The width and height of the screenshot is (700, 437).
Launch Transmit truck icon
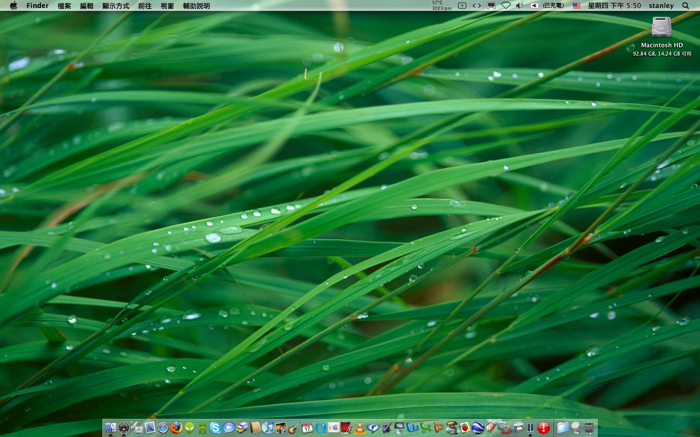click(x=242, y=428)
